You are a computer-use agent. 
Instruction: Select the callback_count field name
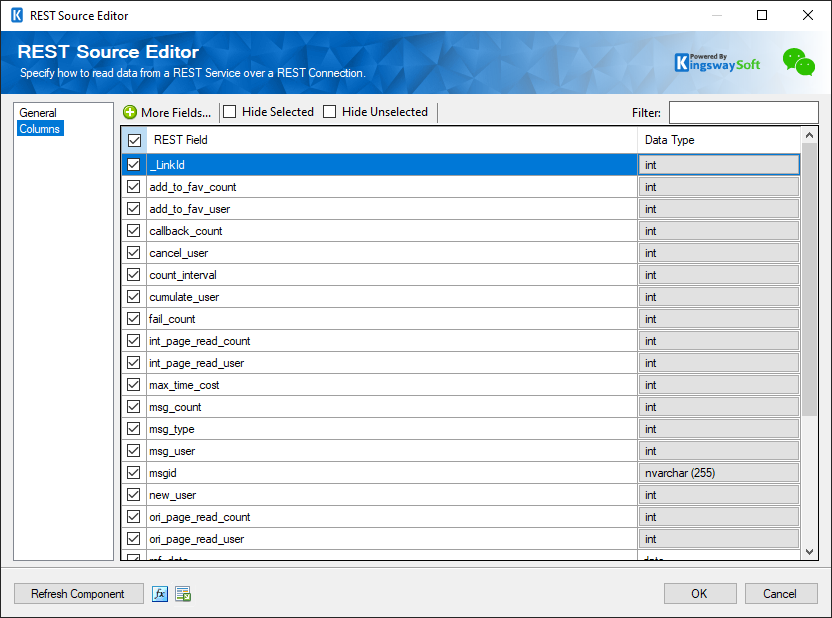[x=186, y=231]
